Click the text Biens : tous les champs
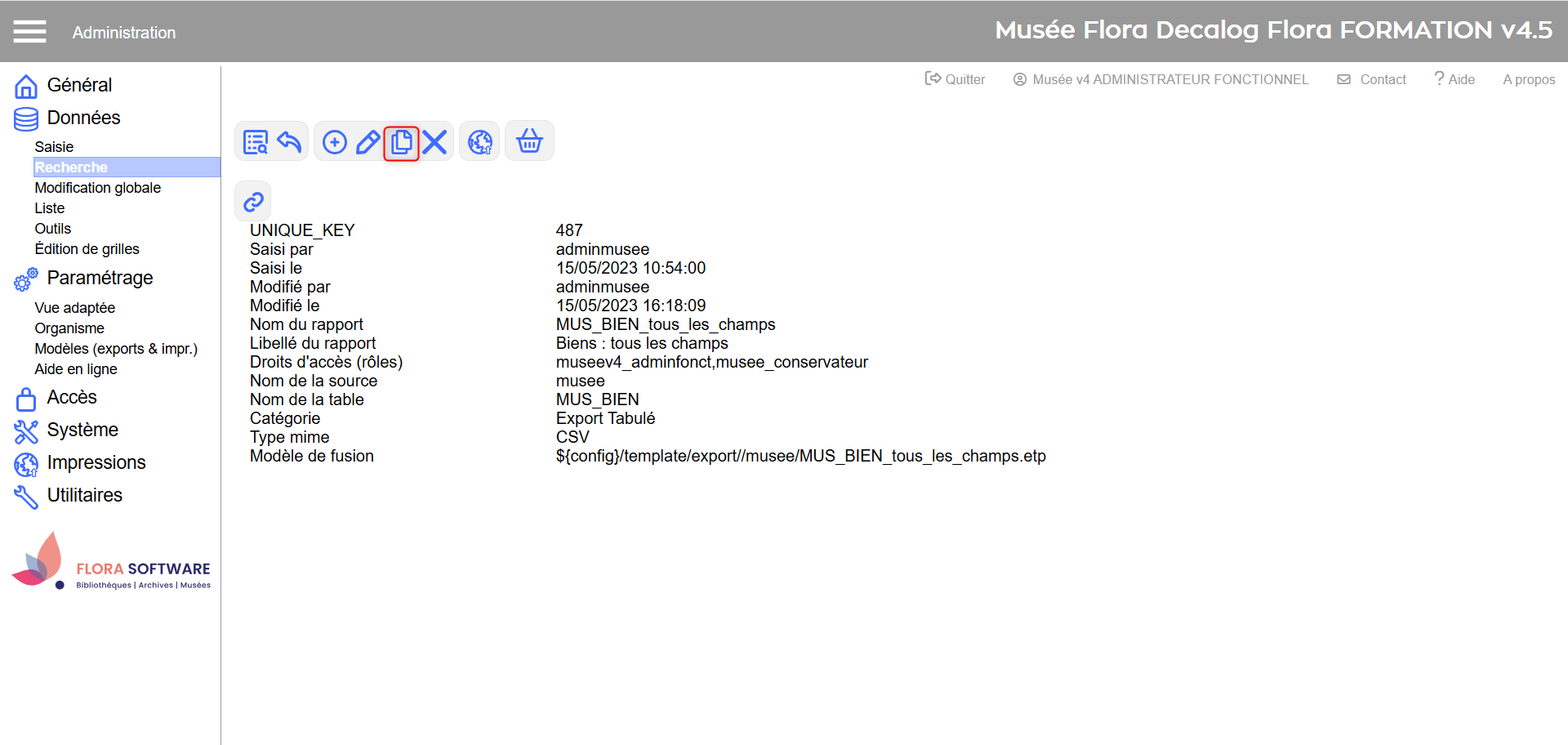This screenshot has height=745, width=1568. 642,343
